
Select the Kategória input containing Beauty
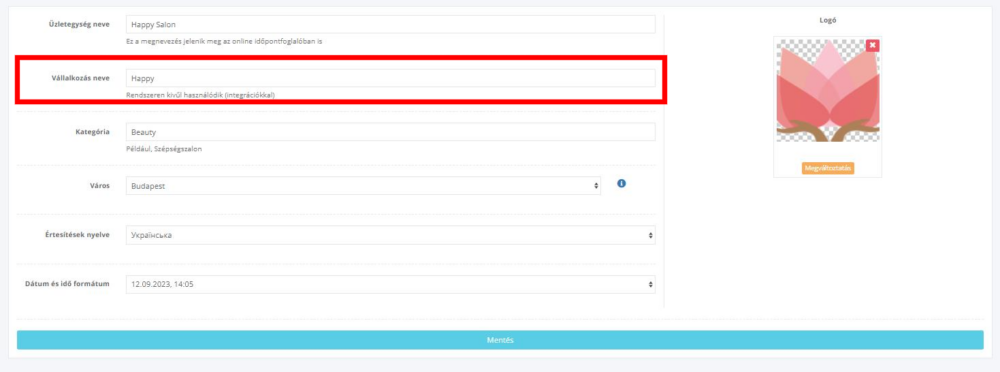click(x=390, y=132)
